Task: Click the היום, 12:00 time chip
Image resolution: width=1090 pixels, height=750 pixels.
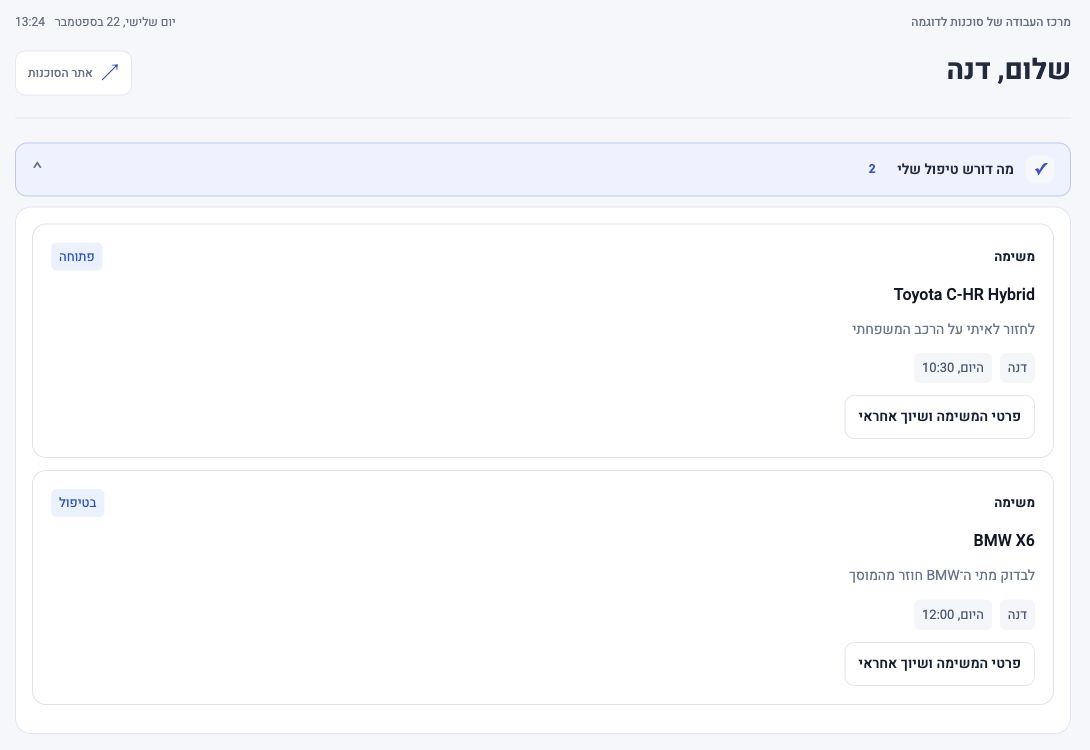Action: pos(952,614)
